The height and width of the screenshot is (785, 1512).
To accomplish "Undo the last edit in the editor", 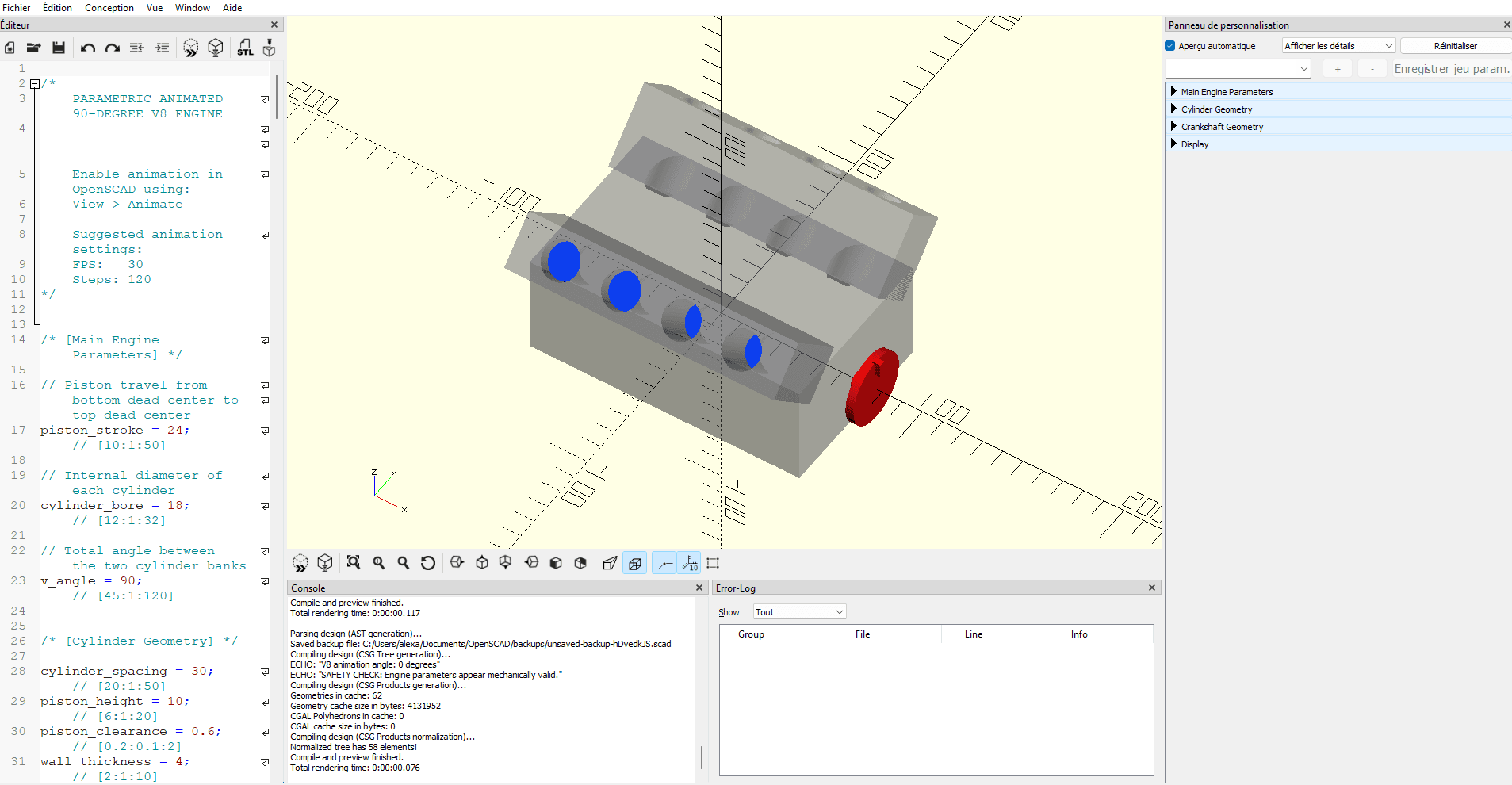I will 88,48.
